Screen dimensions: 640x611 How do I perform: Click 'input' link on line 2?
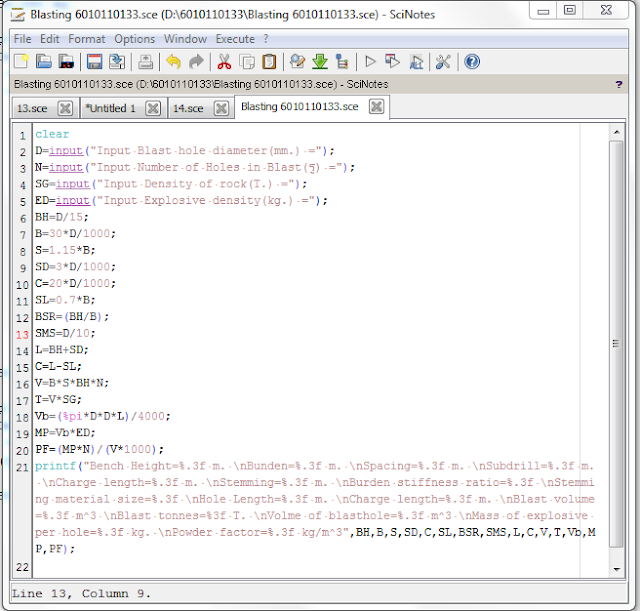[x=66, y=151]
